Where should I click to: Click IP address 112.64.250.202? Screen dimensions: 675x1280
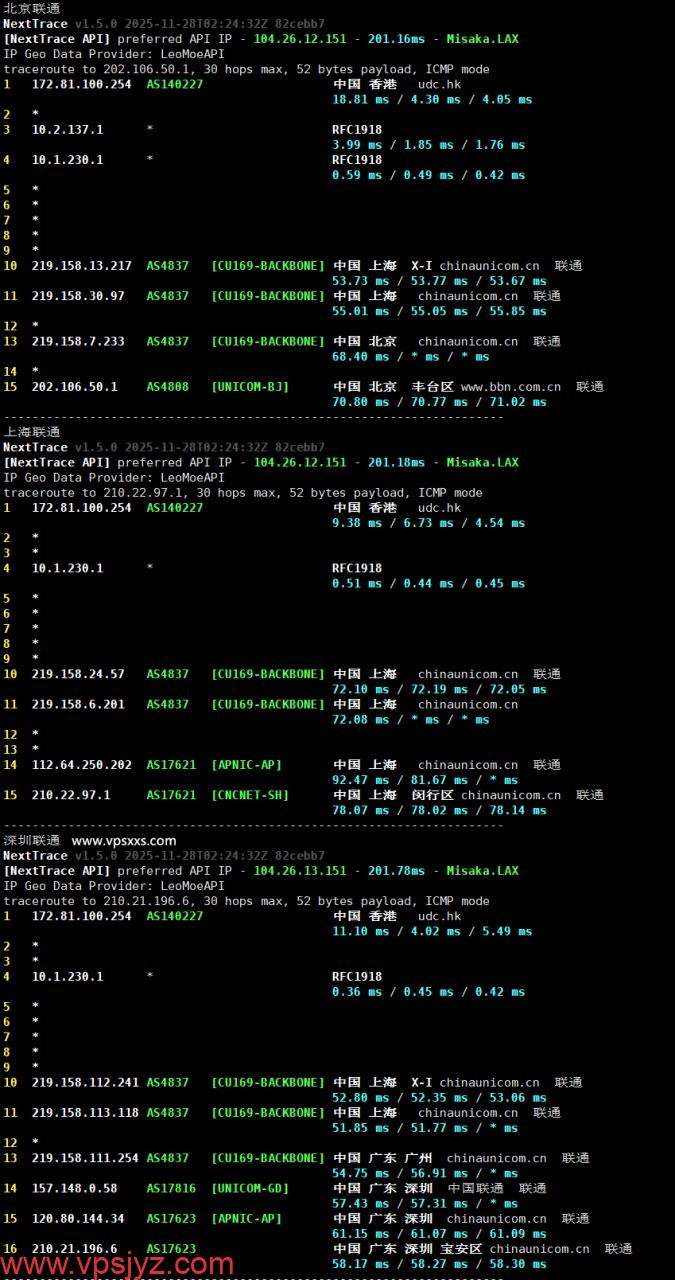(x=81, y=765)
